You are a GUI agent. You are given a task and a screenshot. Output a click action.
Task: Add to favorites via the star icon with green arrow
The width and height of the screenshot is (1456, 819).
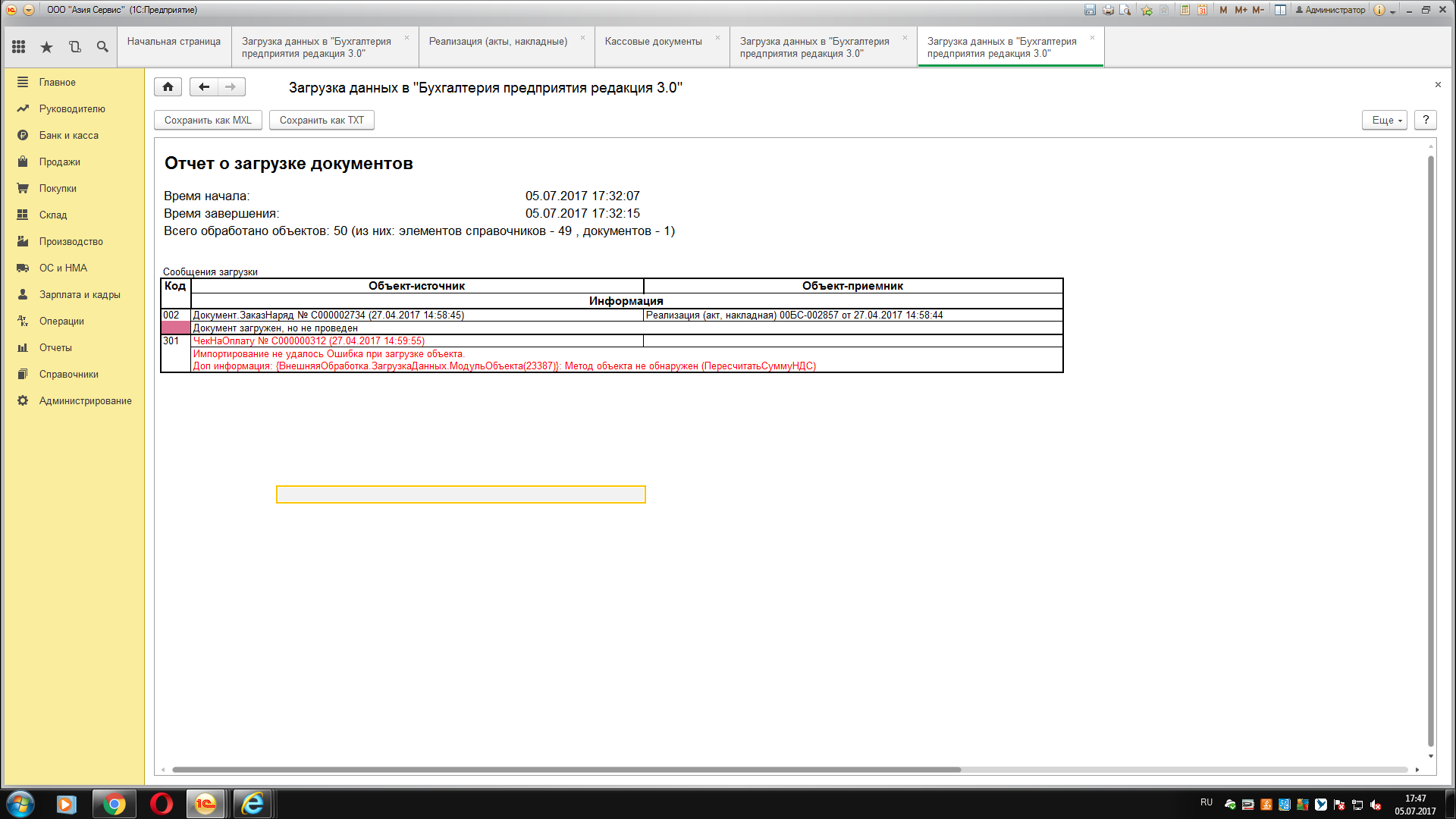tap(1147, 10)
